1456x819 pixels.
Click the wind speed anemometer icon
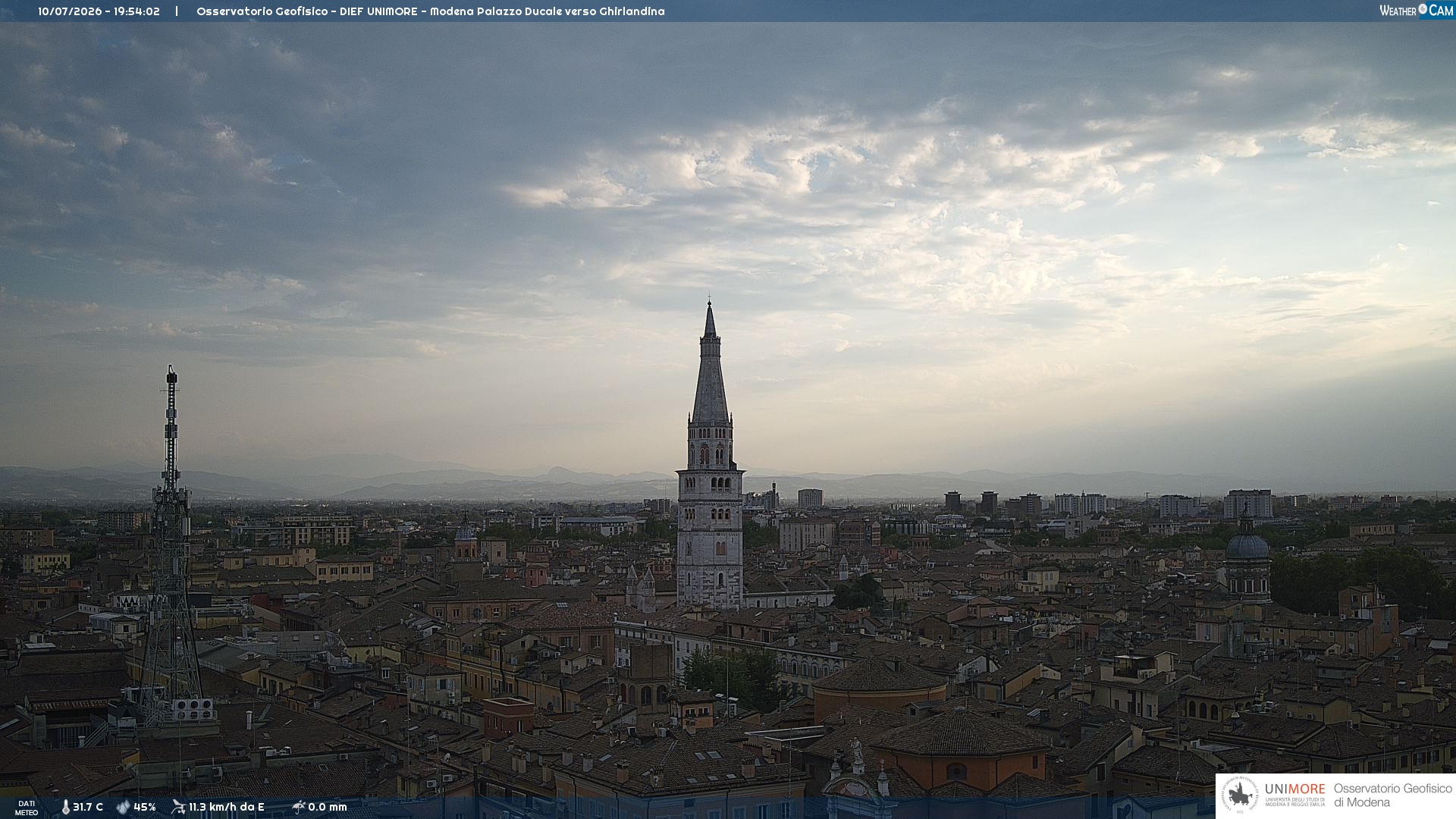tap(178, 807)
